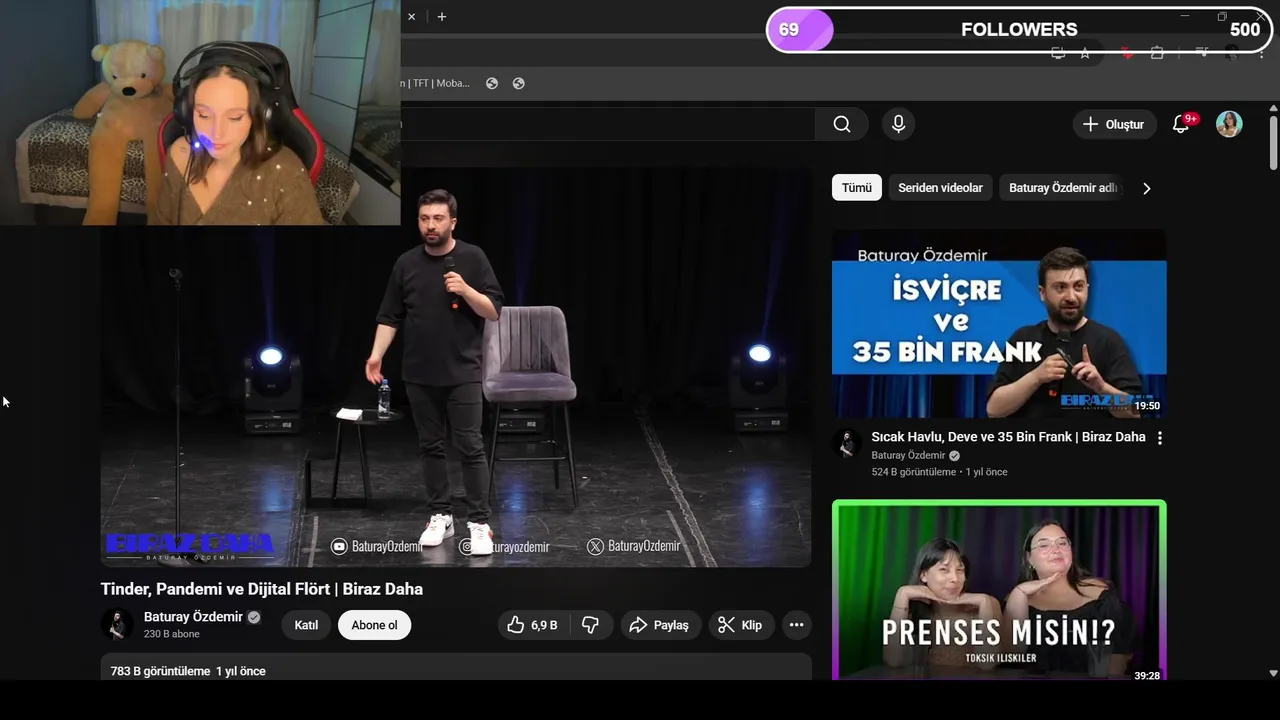Open Baturay Özdemir channel avatar under the video
This screenshot has width=1280, height=720.
(117, 625)
